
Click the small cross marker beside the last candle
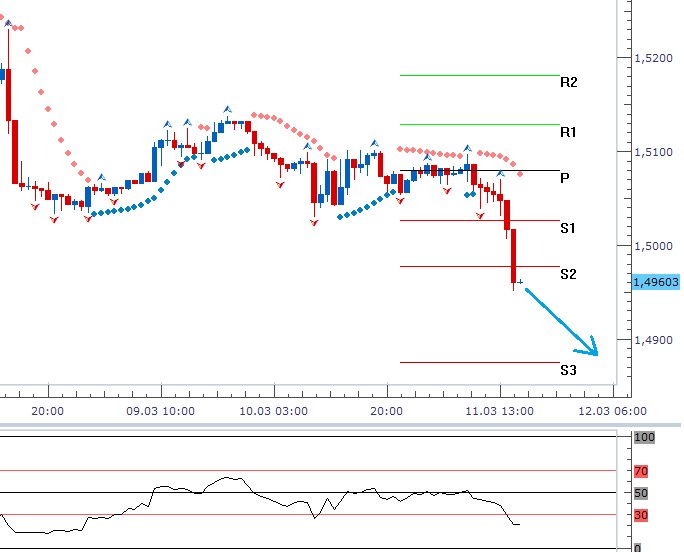521,282
